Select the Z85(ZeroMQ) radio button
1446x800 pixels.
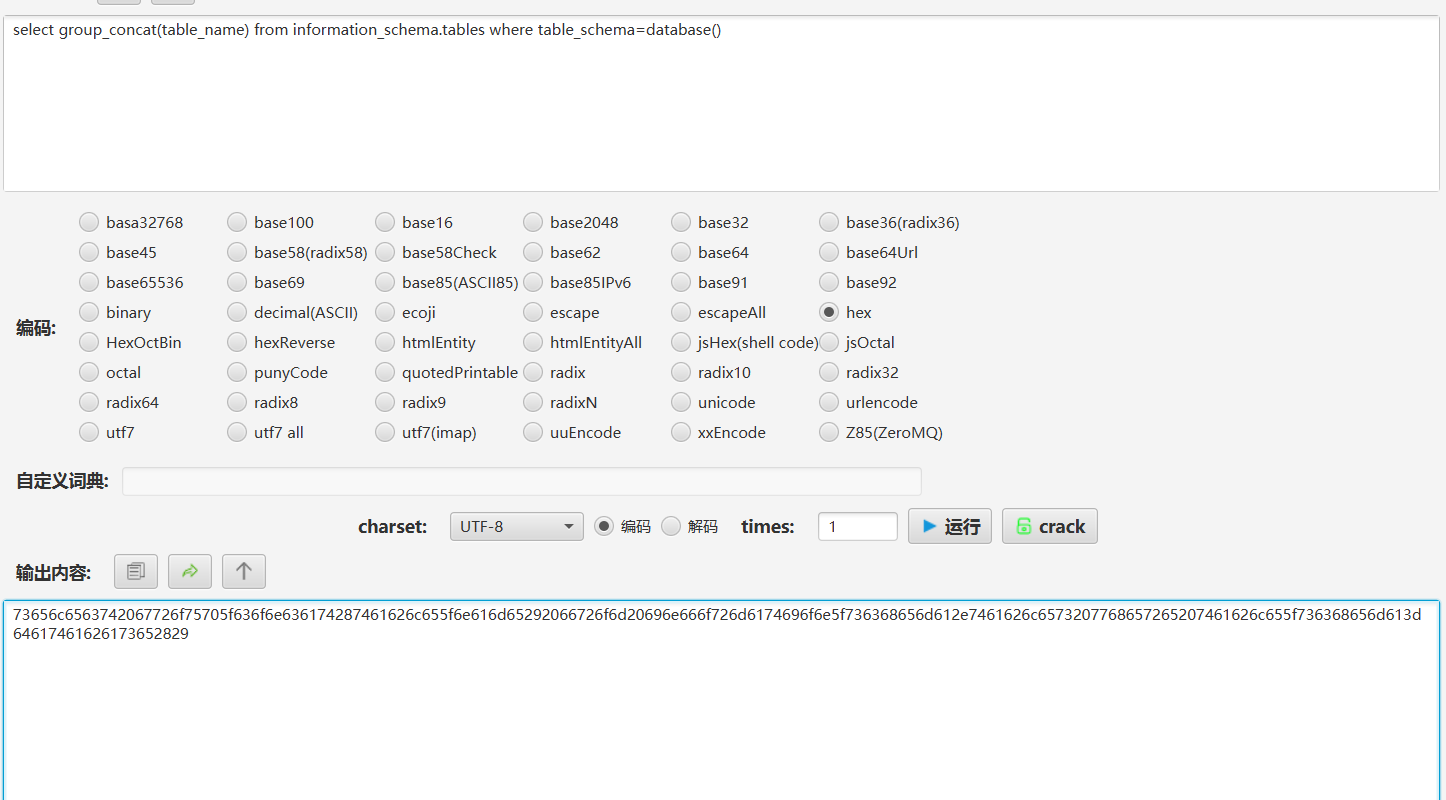point(829,432)
